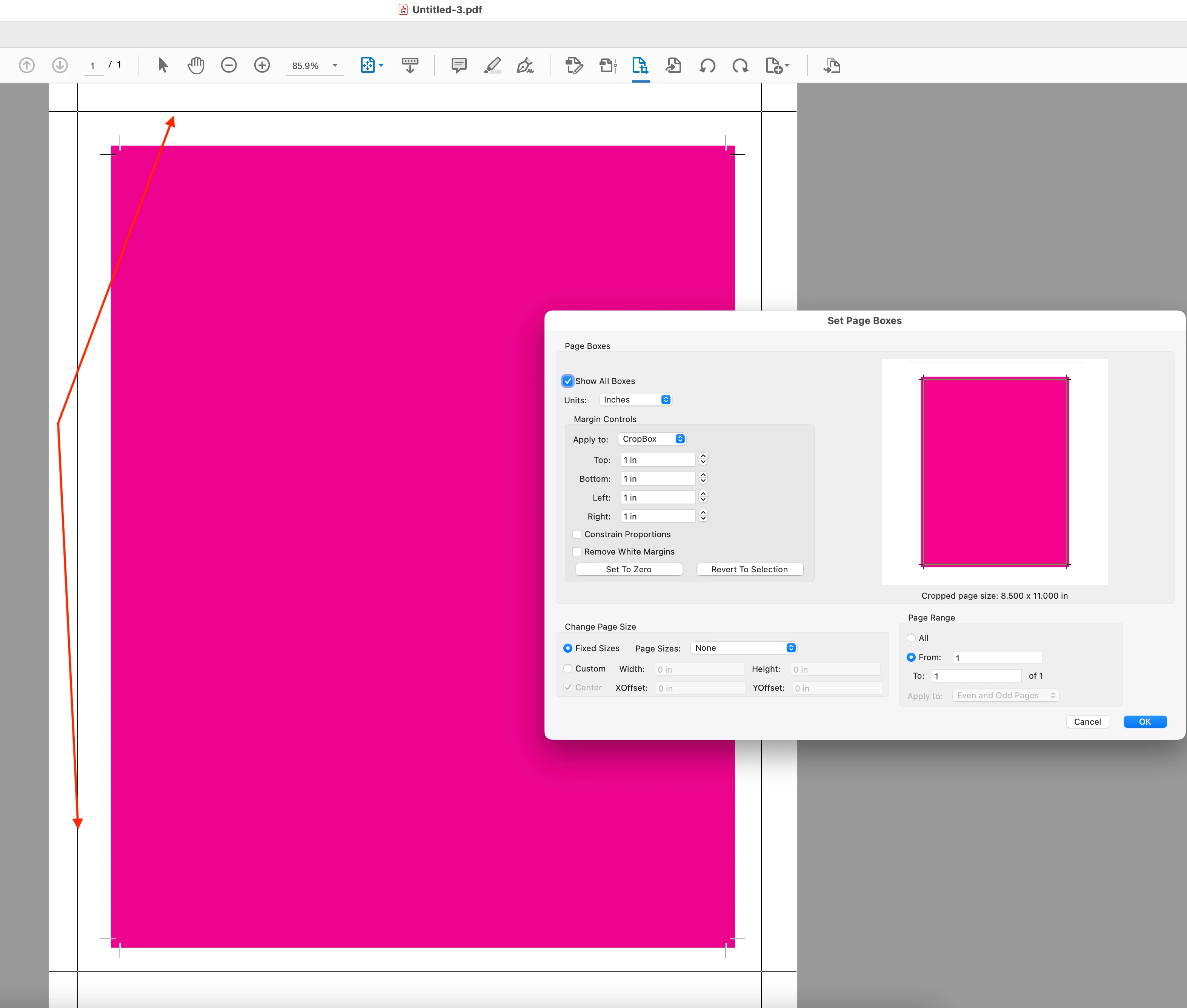Click OK to apply page boxes
Screen dimensions: 1187x1008
[1145, 722]
